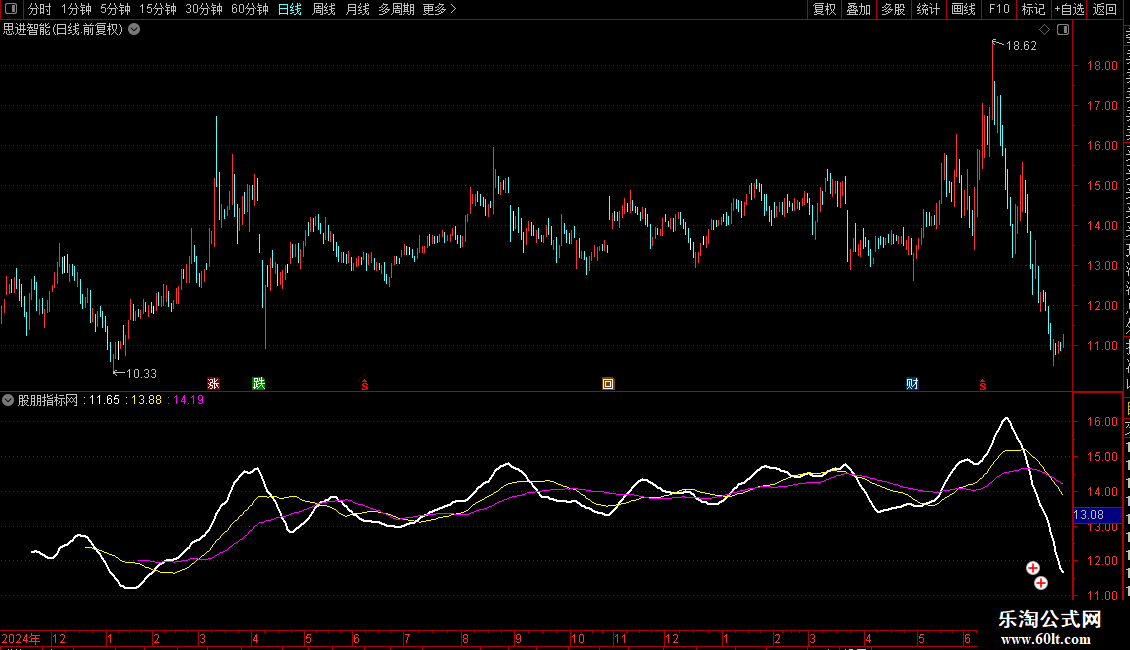Click the 思进智能(日线.前复权) chart title
The height and width of the screenshot is (650, 1130).
click(x=63, y=30)
